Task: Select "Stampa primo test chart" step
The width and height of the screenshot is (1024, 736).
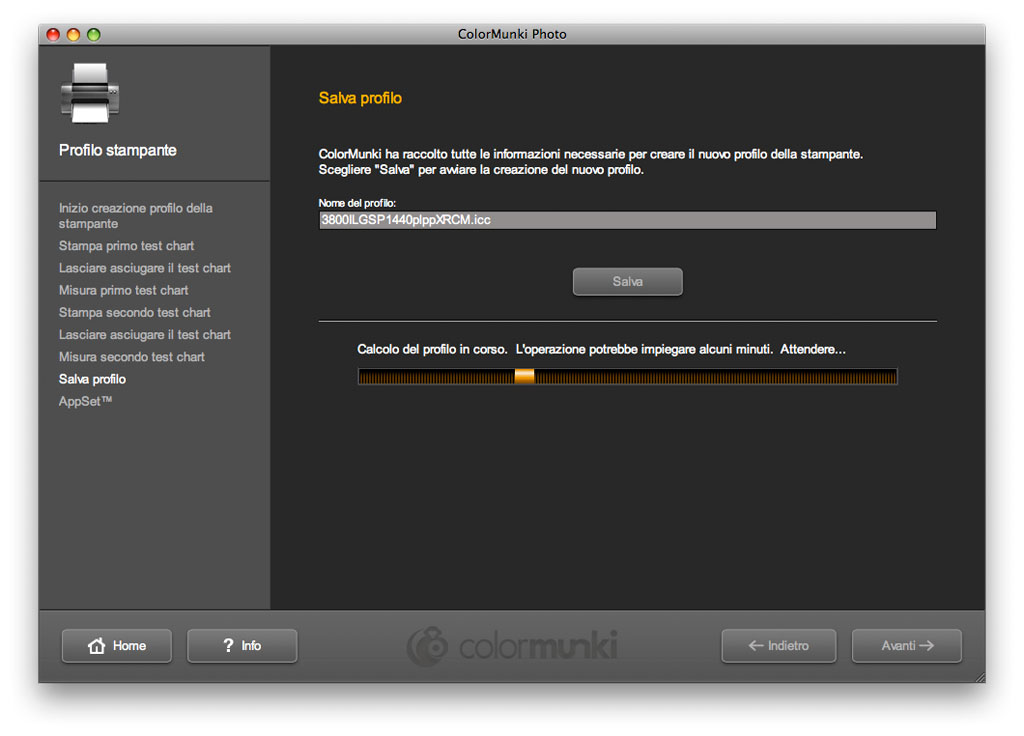Action: (126, 246)
